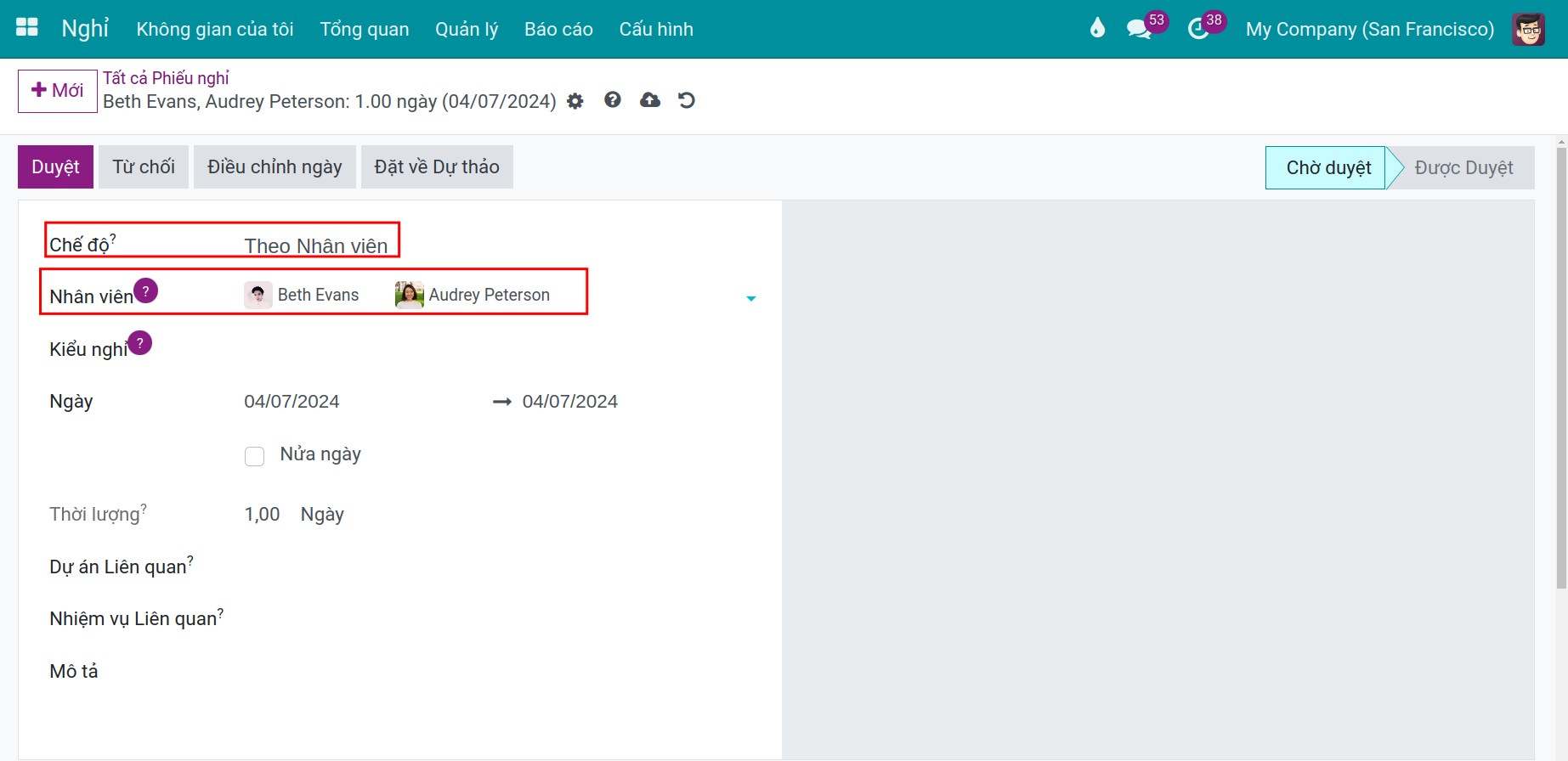Open the gear actions menu for the record
This screenshot has width=1568, height=761.
(x=575, y=101)
